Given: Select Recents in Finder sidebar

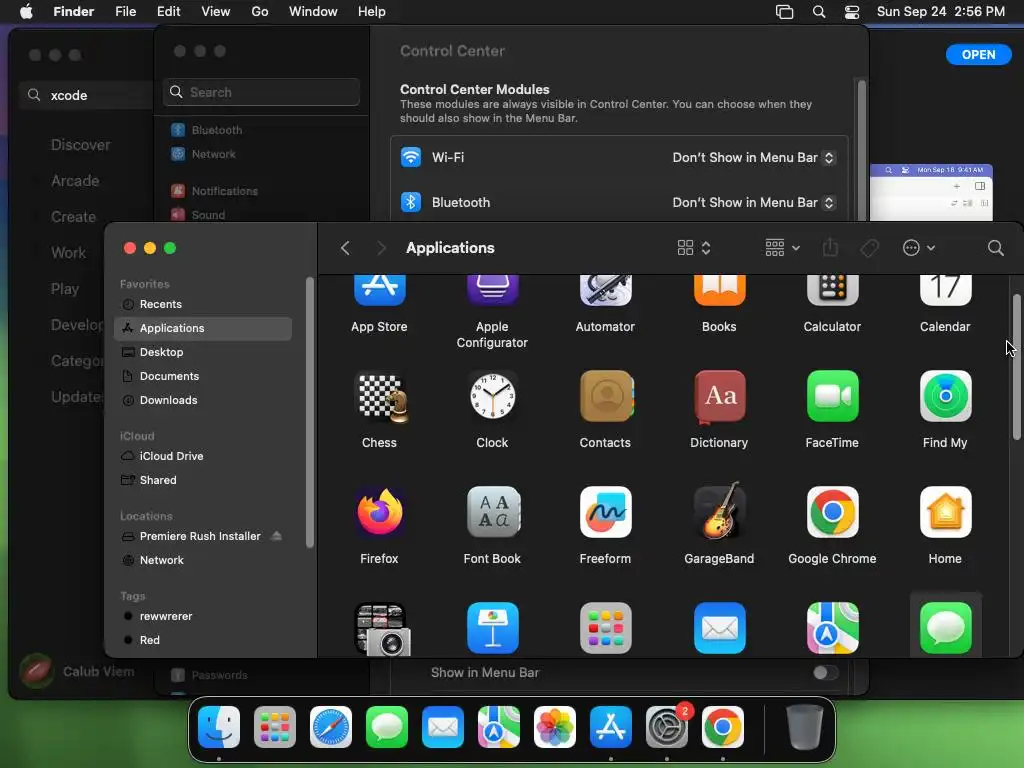Looking at the screenshot, I should point(203,304).
